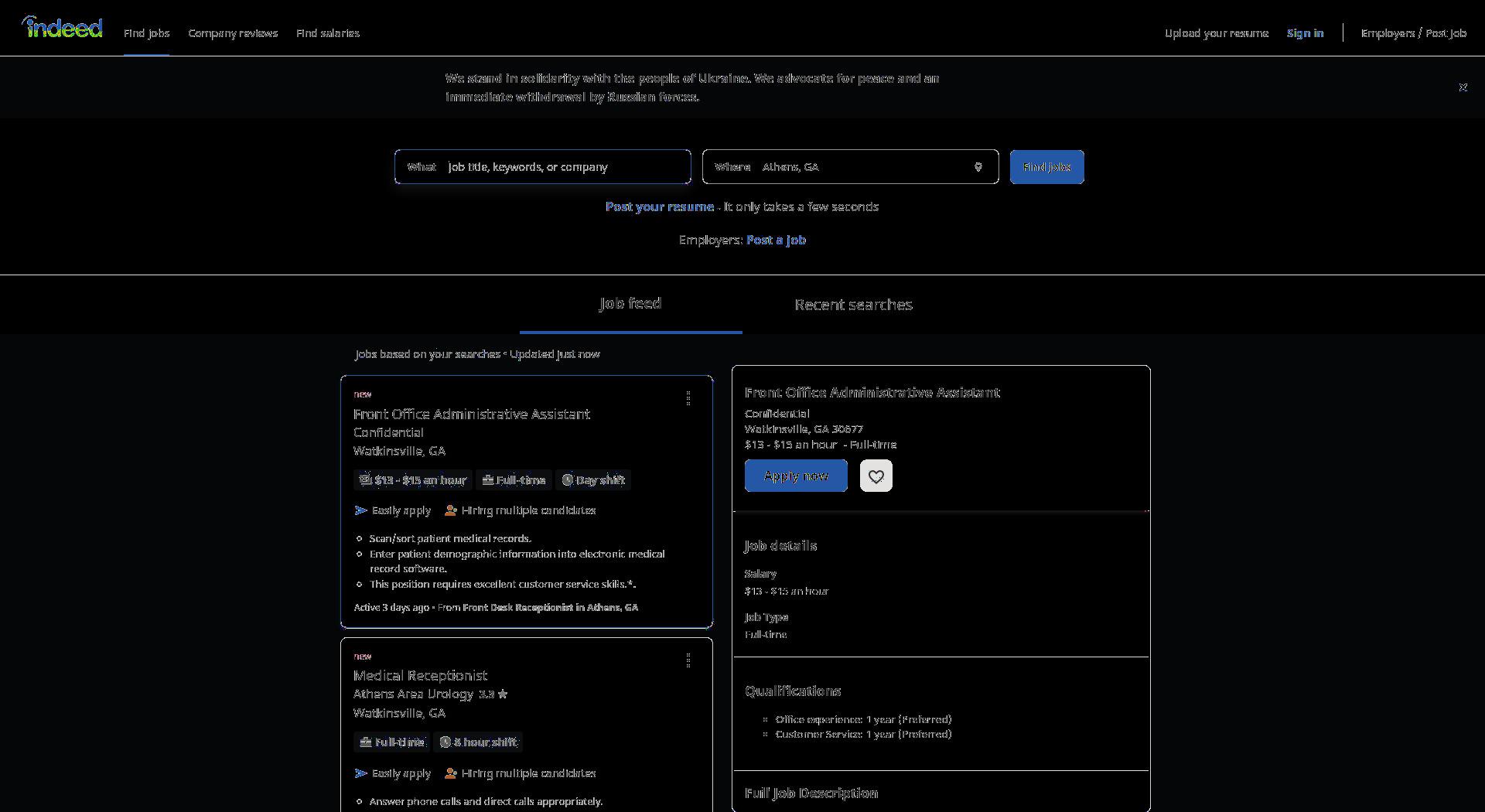Screen dimensions: 1485x812
Task: Click Jobs based on your searches text
Action: coord(428,354)
